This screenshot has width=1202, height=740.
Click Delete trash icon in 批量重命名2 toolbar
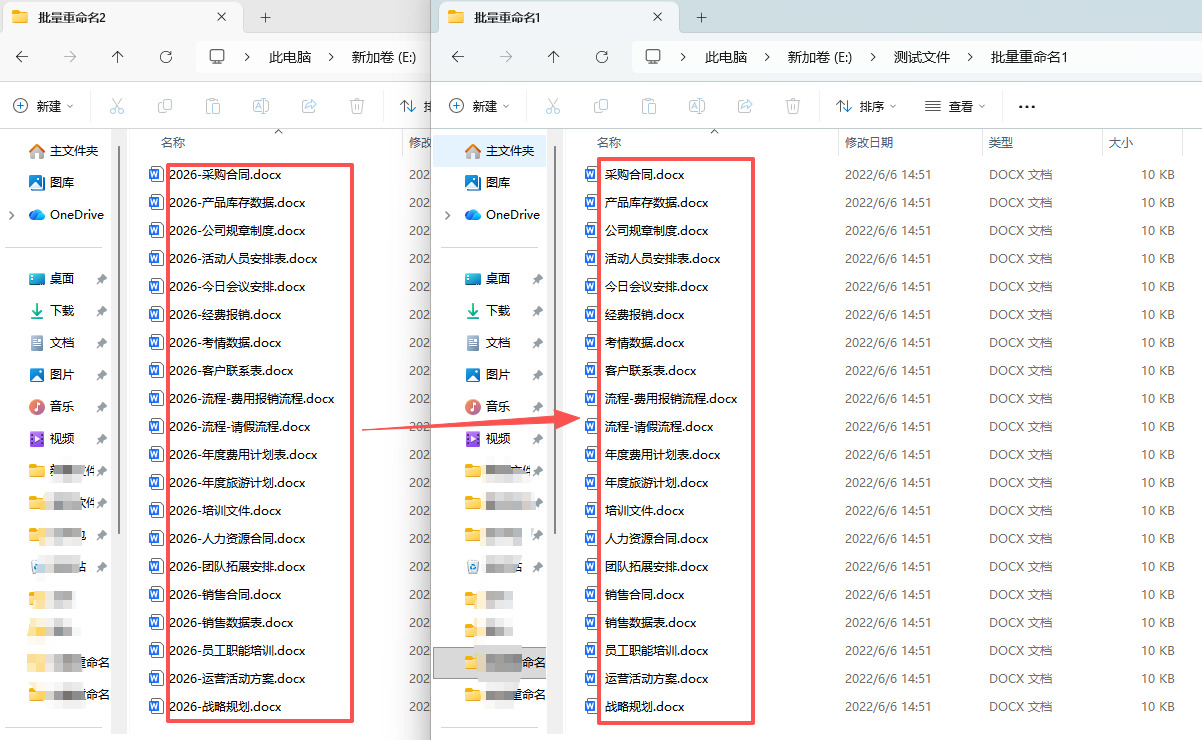click(x=357, y=106)
